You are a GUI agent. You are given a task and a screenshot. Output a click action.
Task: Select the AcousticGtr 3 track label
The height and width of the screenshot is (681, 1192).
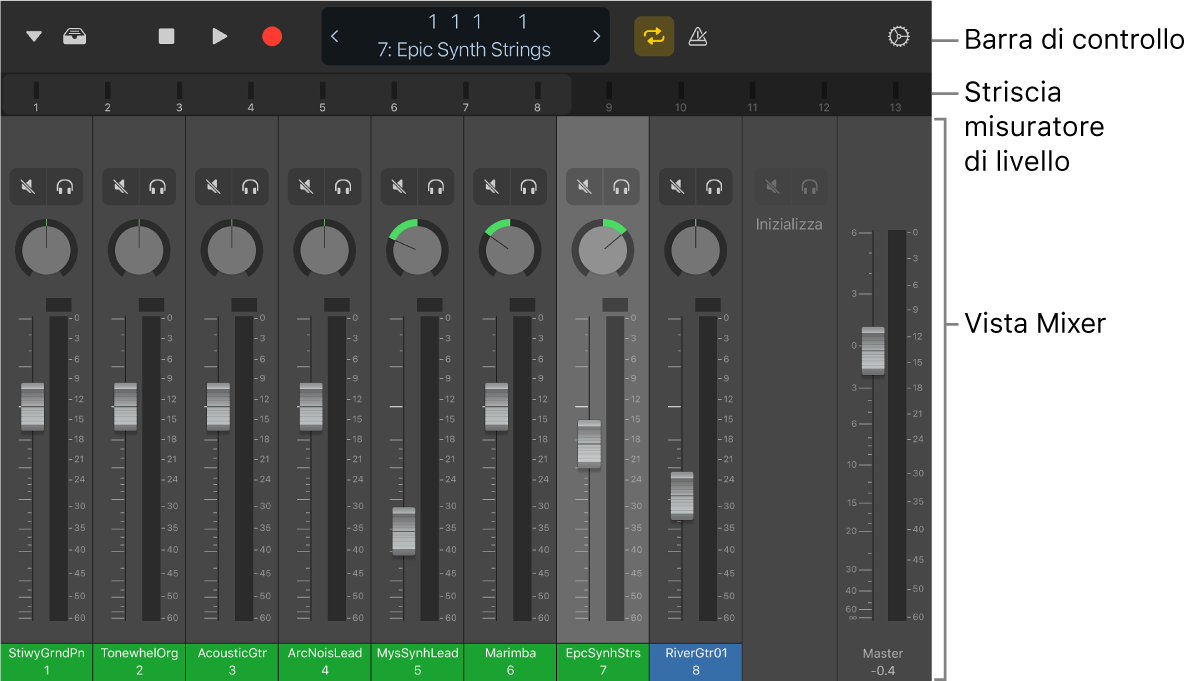tap(232, 661)
